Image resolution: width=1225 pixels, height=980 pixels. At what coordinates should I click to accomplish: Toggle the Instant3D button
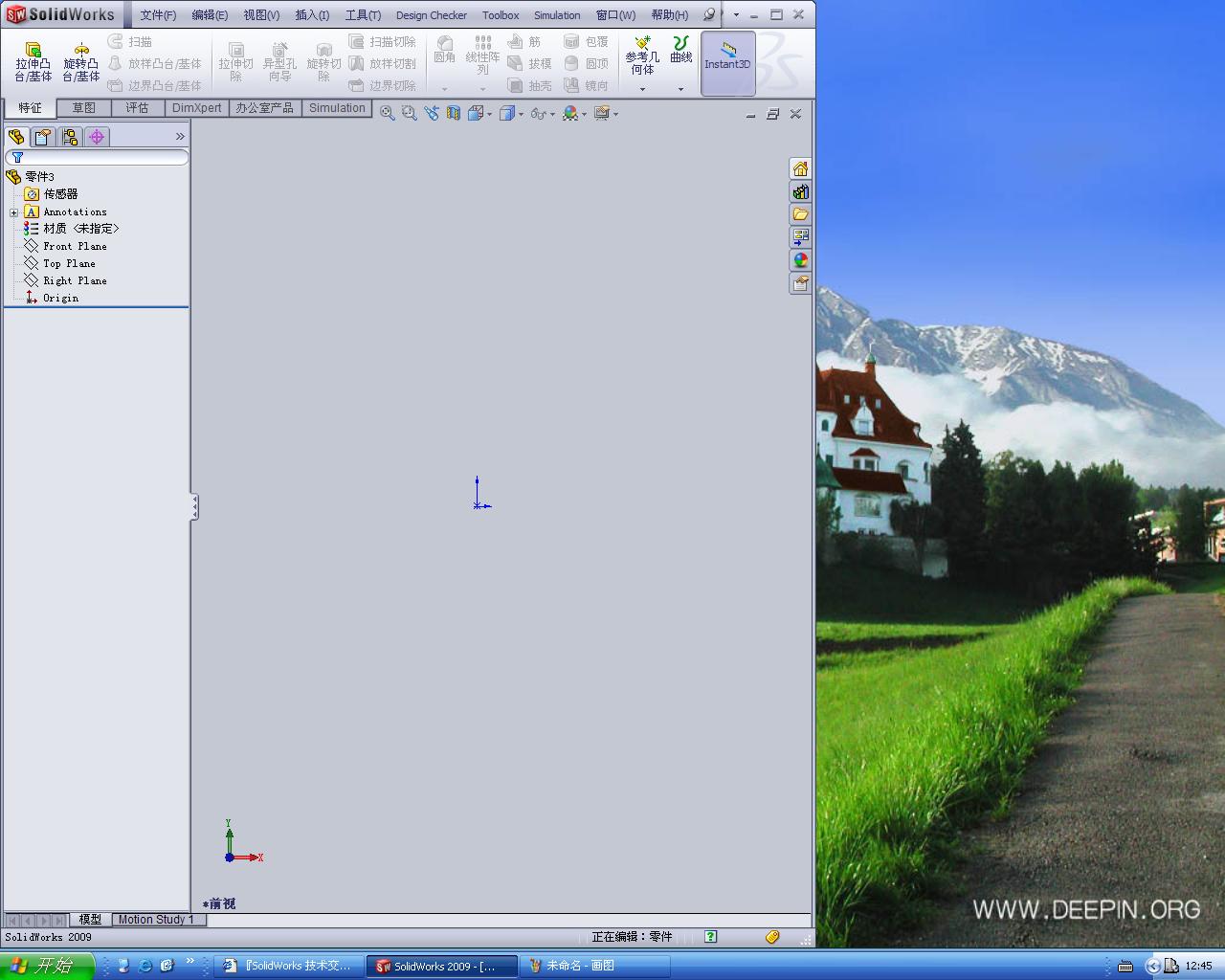coord(727,63)
